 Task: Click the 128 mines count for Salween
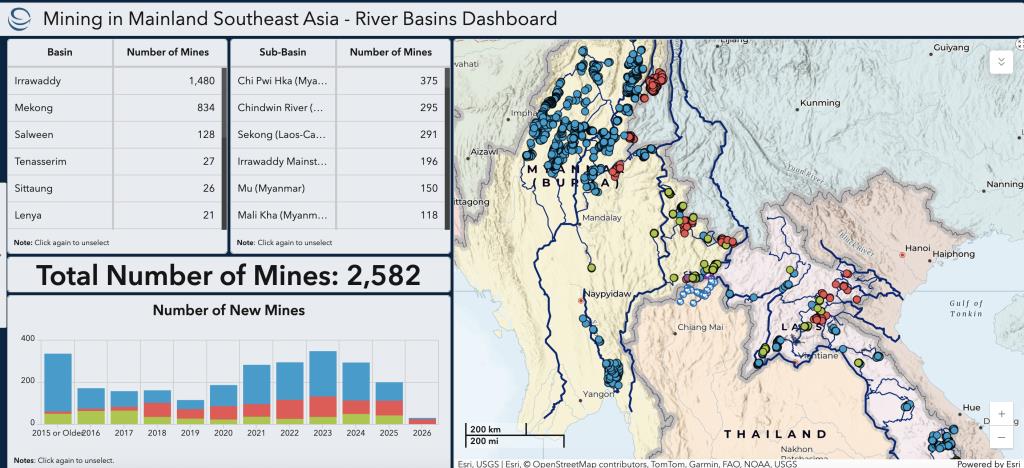206,134
